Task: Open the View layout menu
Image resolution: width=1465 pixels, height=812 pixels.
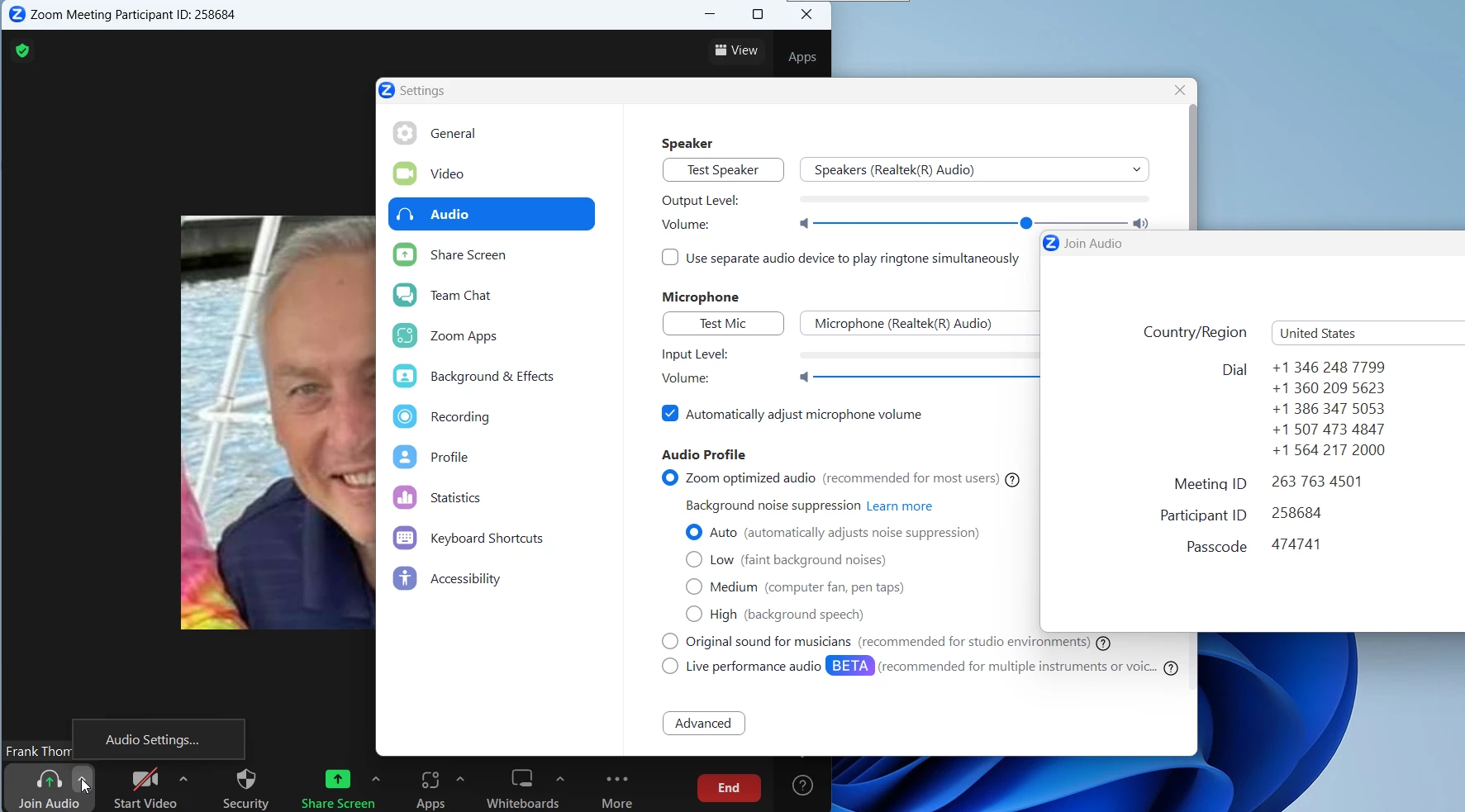Action: [736, 51]
